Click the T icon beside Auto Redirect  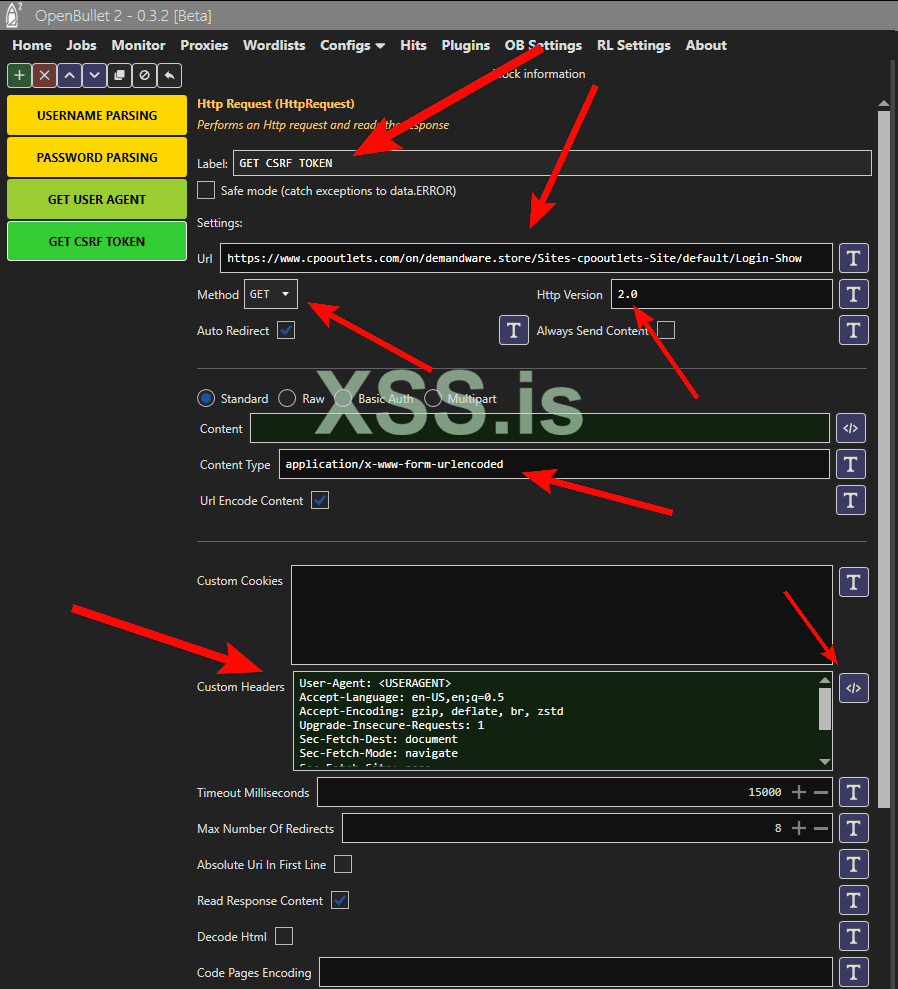(513, 330)
